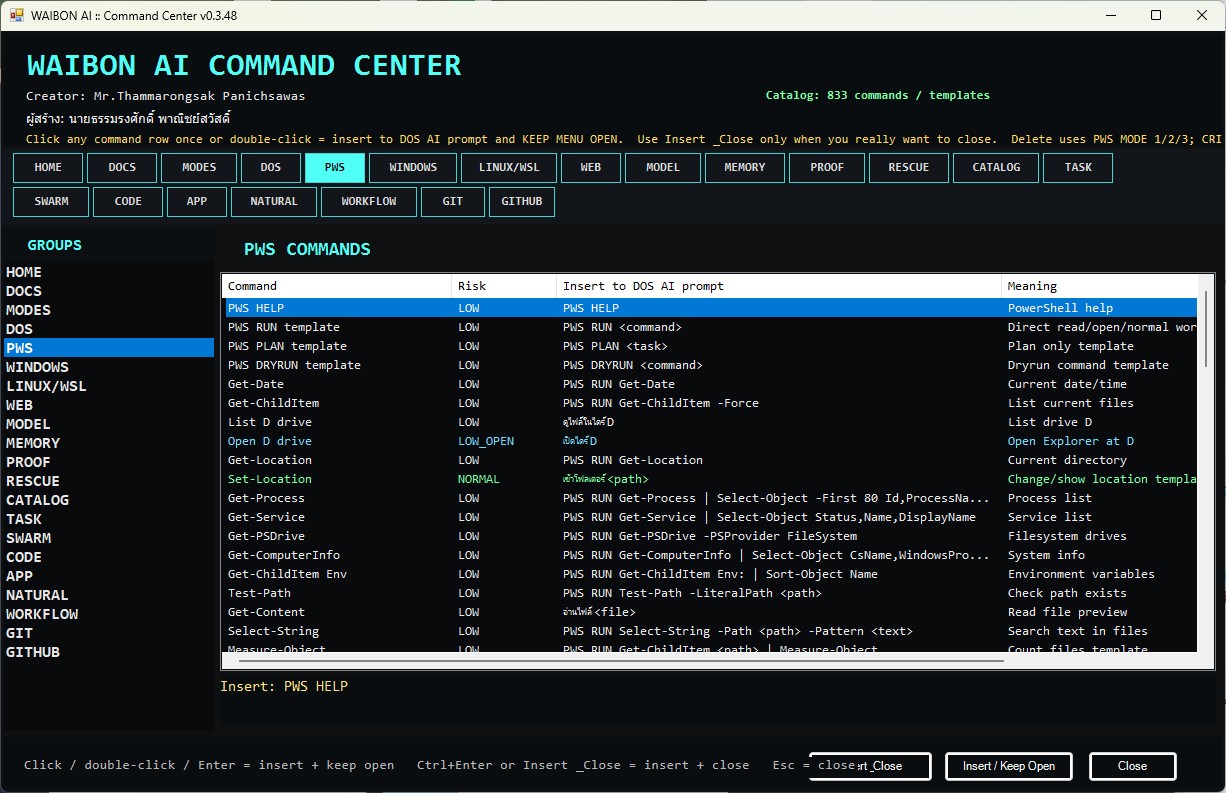Screen dimensions: 1226x793
Task: Click the bottom Close button
Action: [1132, 766]
